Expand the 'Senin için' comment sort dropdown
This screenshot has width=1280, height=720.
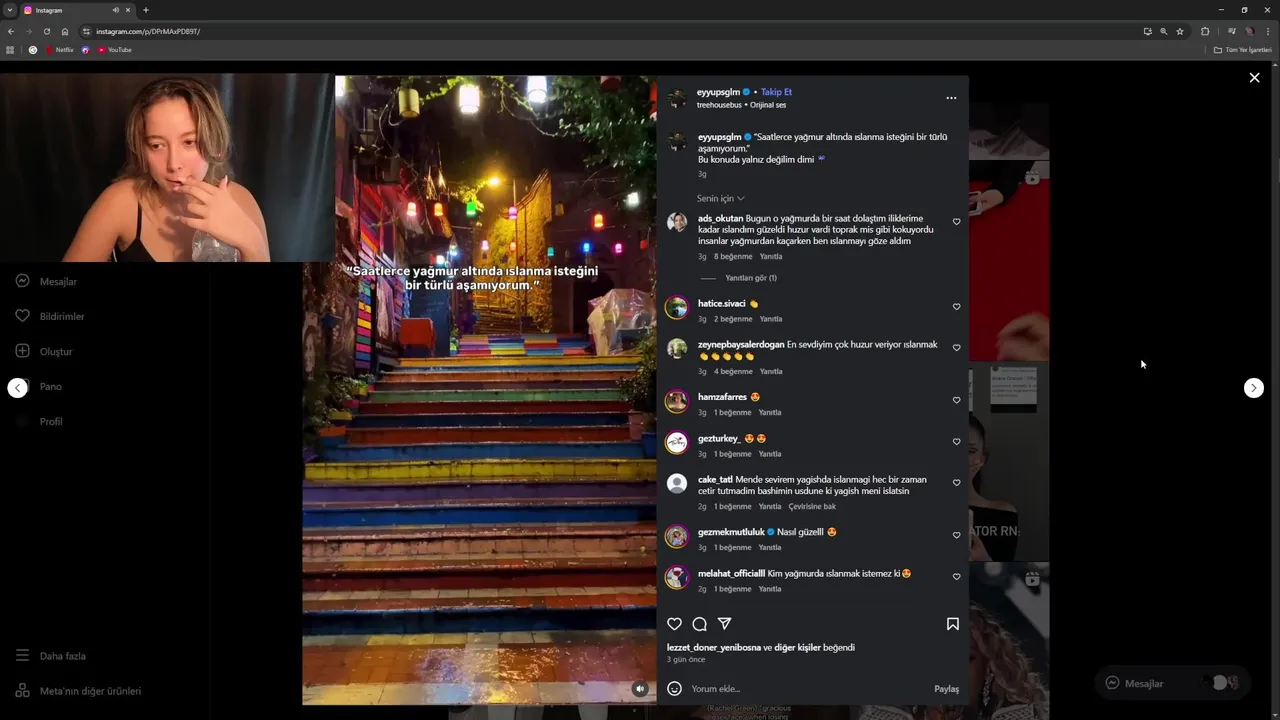pos(720,199)
